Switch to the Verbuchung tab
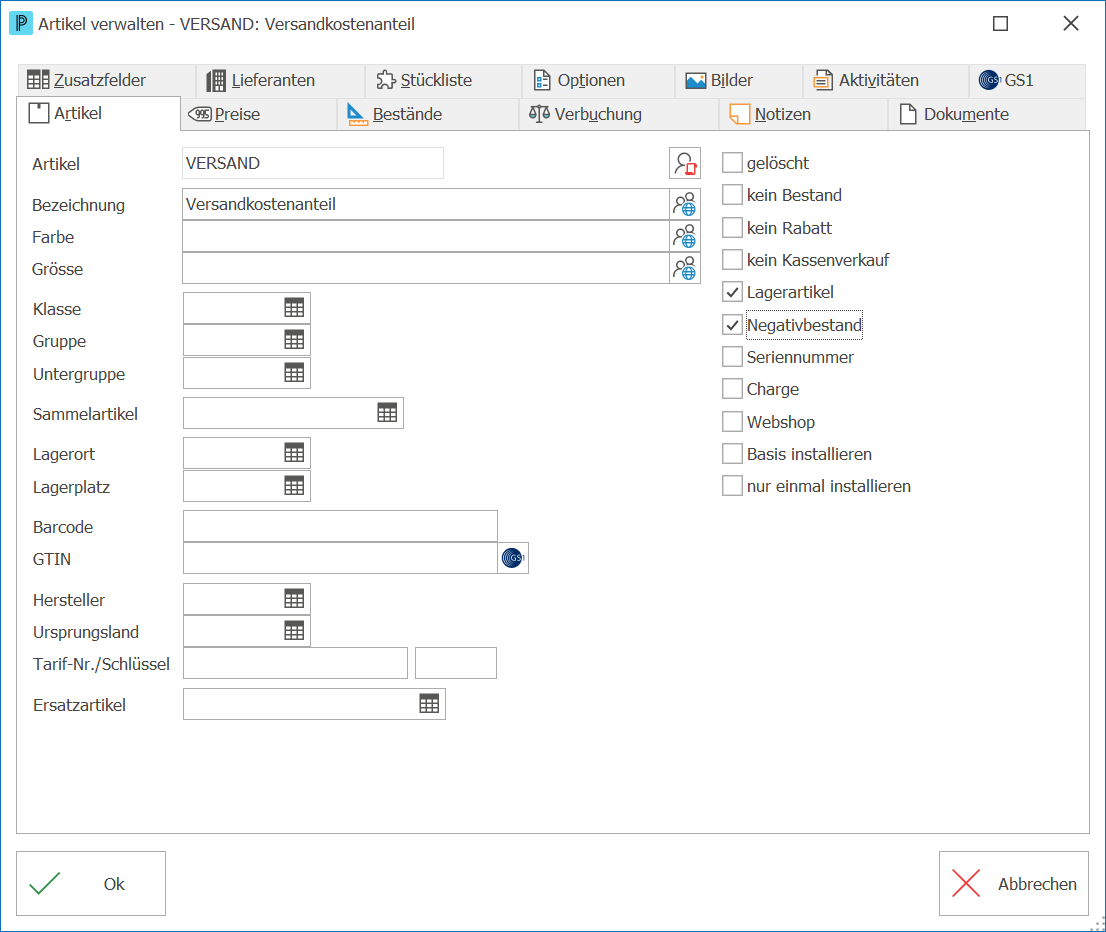 [619, 114]
